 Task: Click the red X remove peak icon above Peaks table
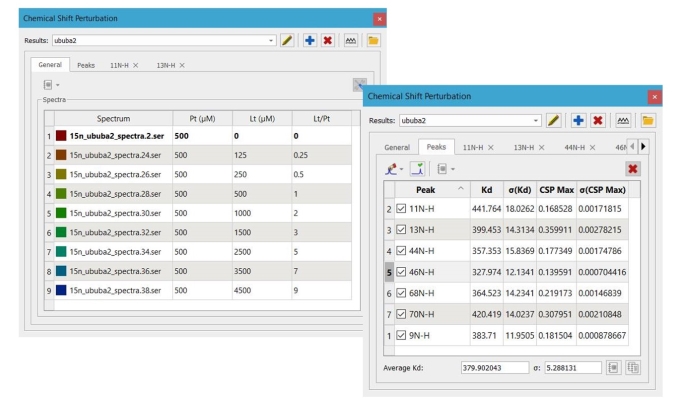[632, 169]
